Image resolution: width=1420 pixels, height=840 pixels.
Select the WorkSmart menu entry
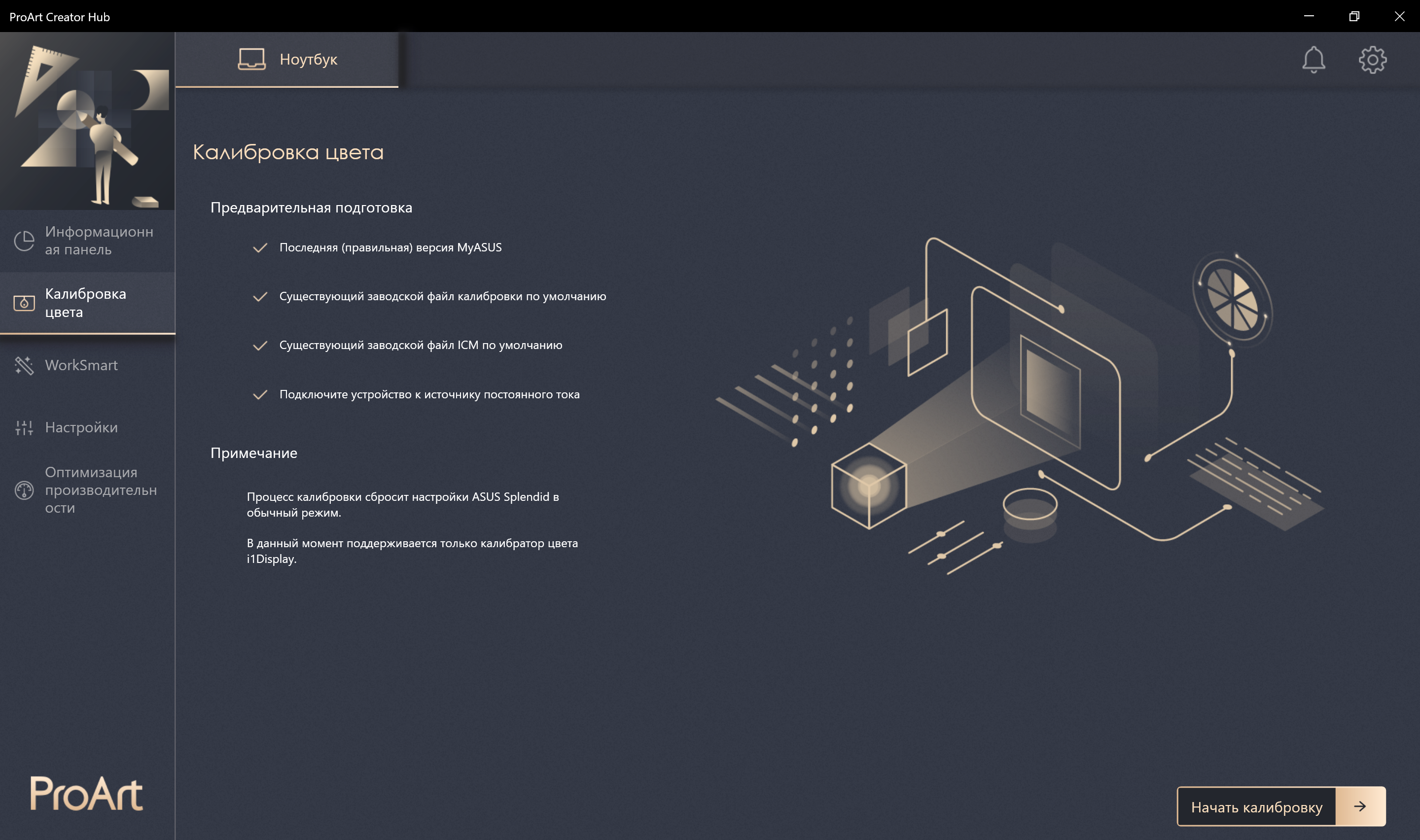81,365
